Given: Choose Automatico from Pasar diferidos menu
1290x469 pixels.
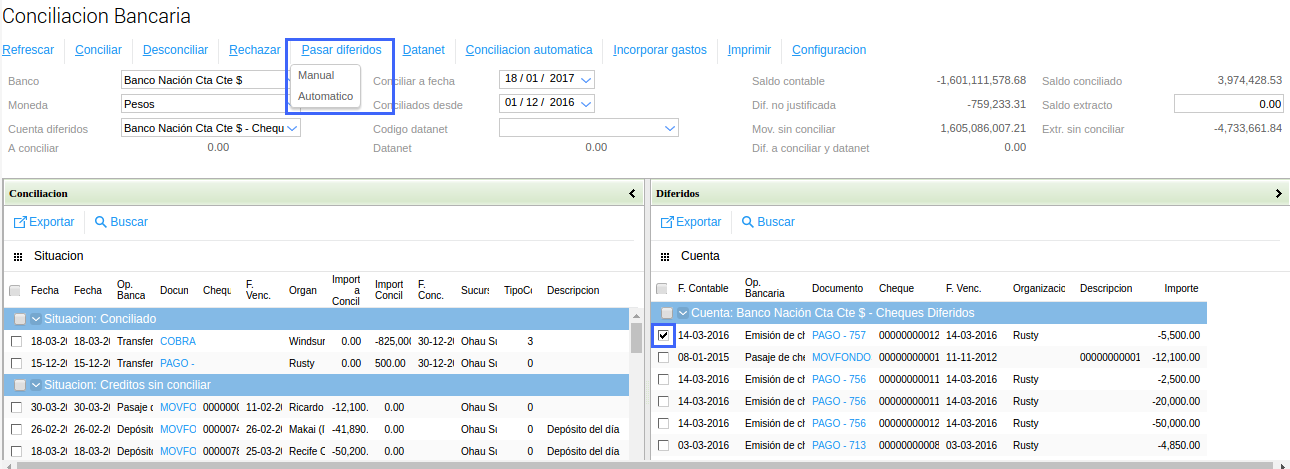Looking at the screenshot, I should pos(326,96).
